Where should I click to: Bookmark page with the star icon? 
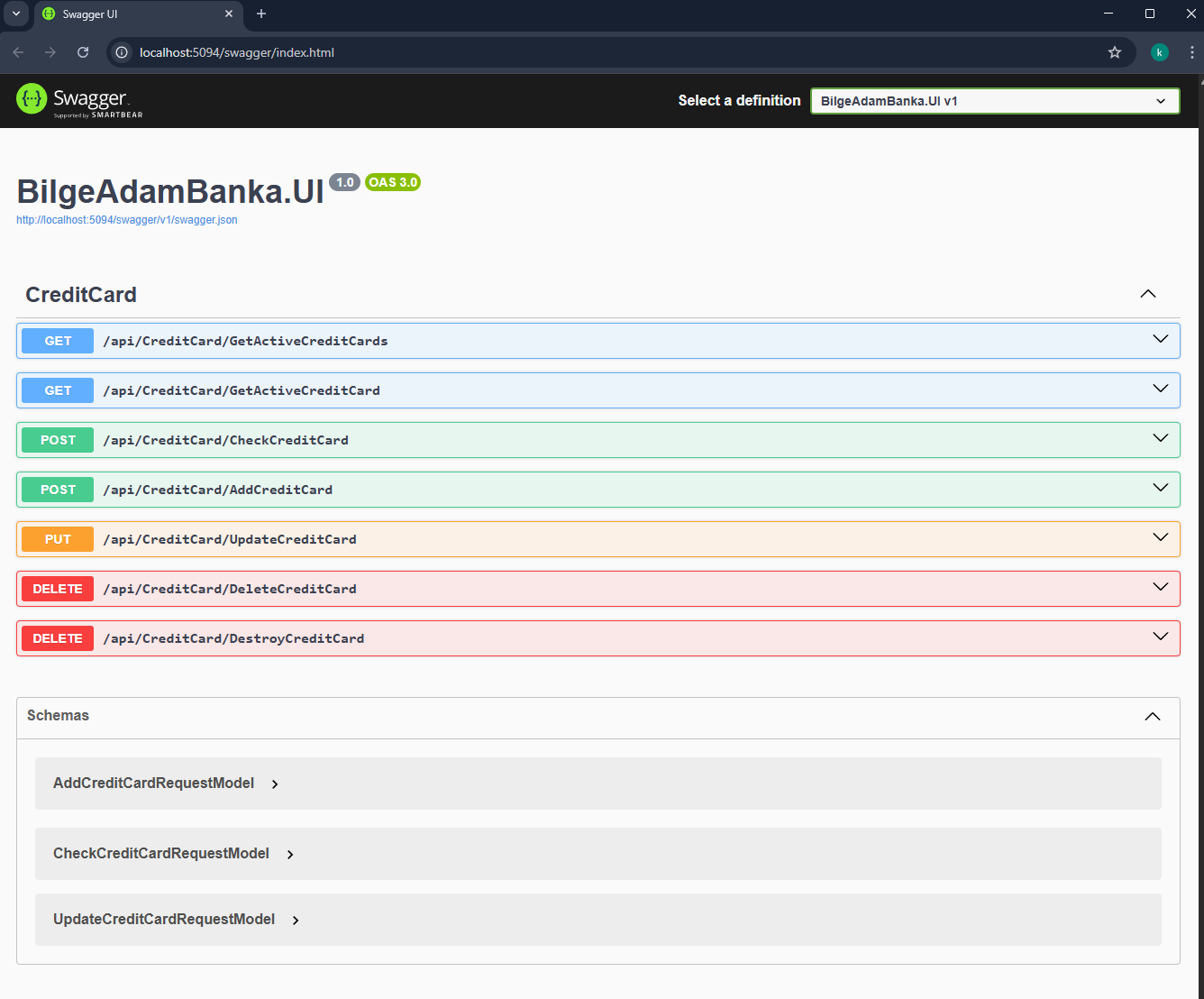coord(1115,52)
